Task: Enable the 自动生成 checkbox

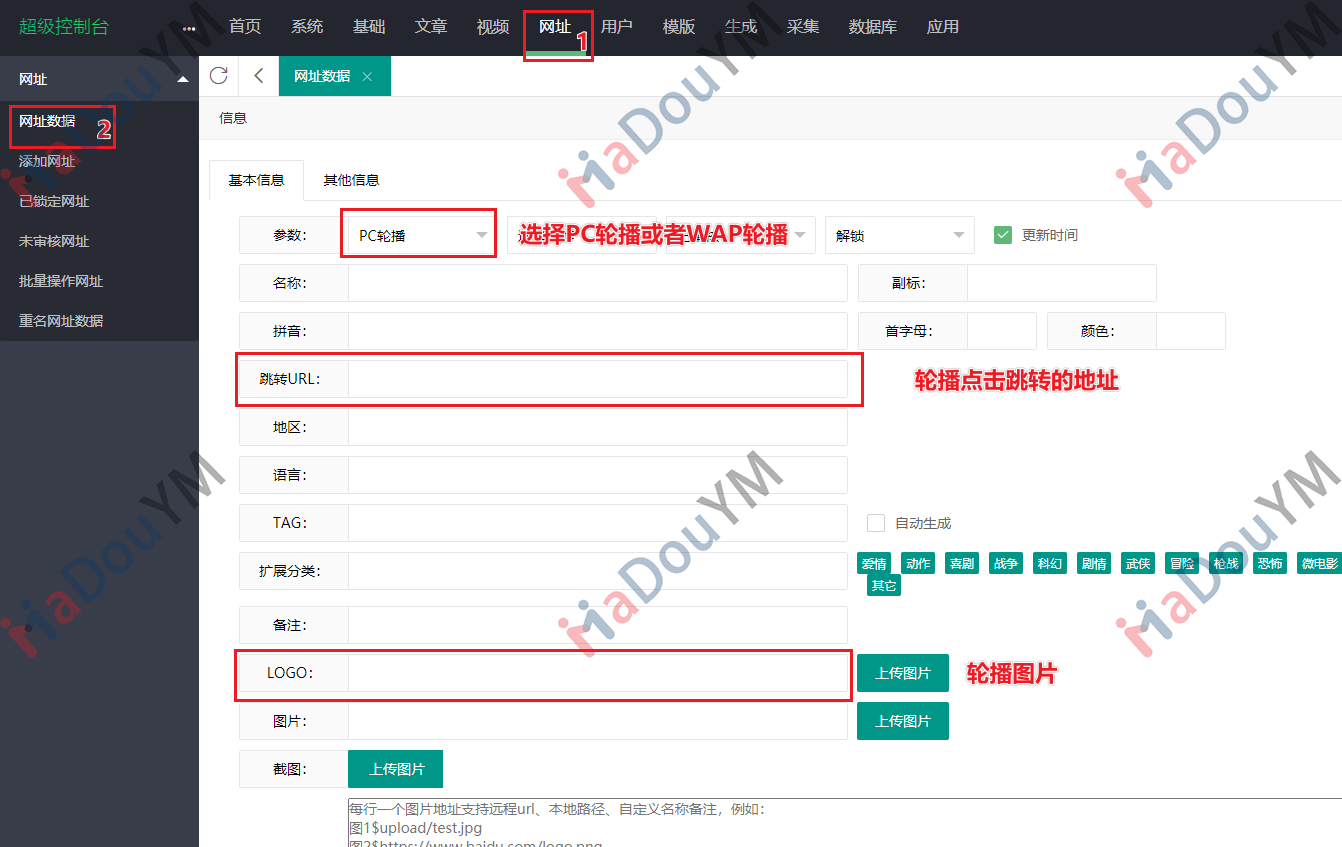Action: [x=876, y=523]
